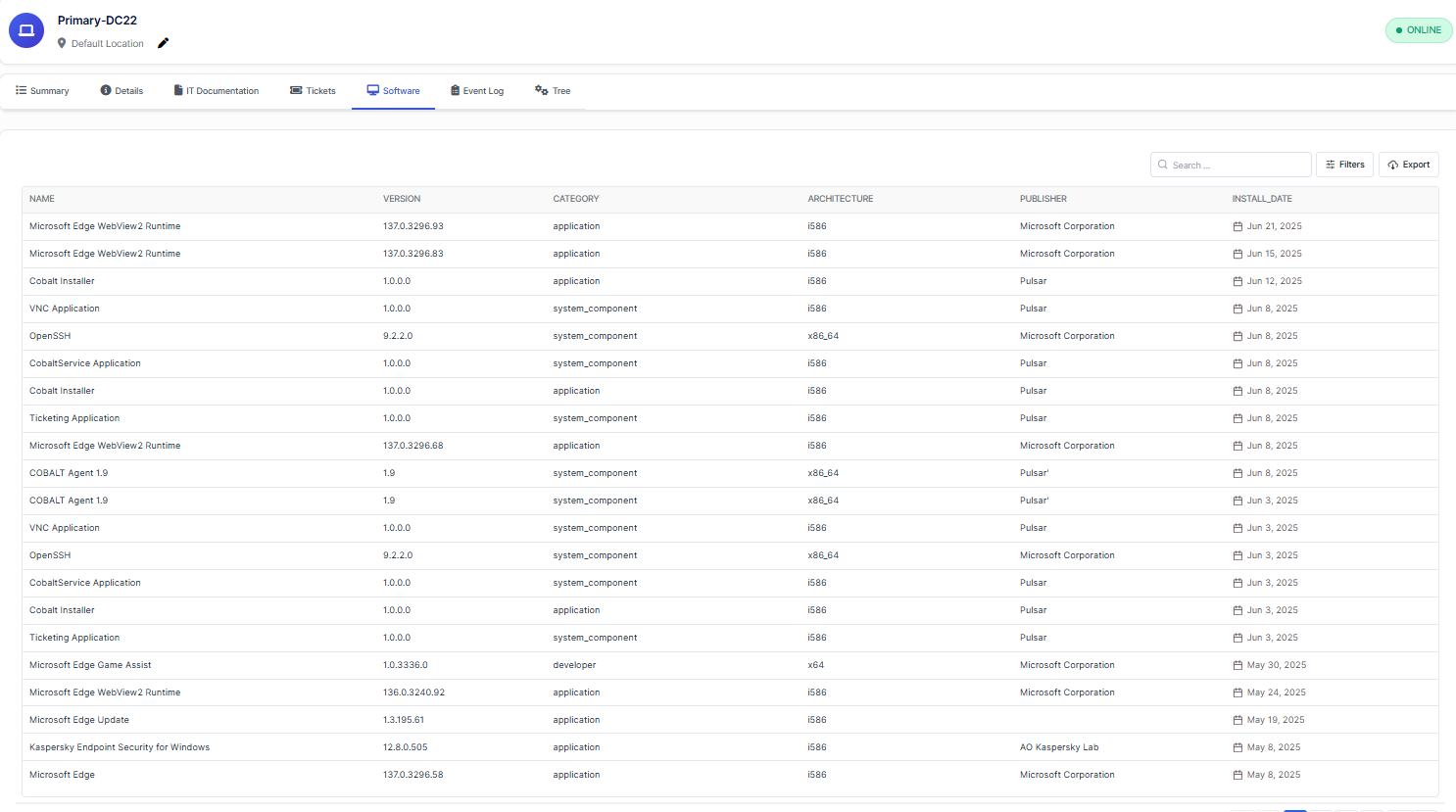Select version 137.0.3296.93 cell
1456x812 pixels.
click(x=413, y=226)
